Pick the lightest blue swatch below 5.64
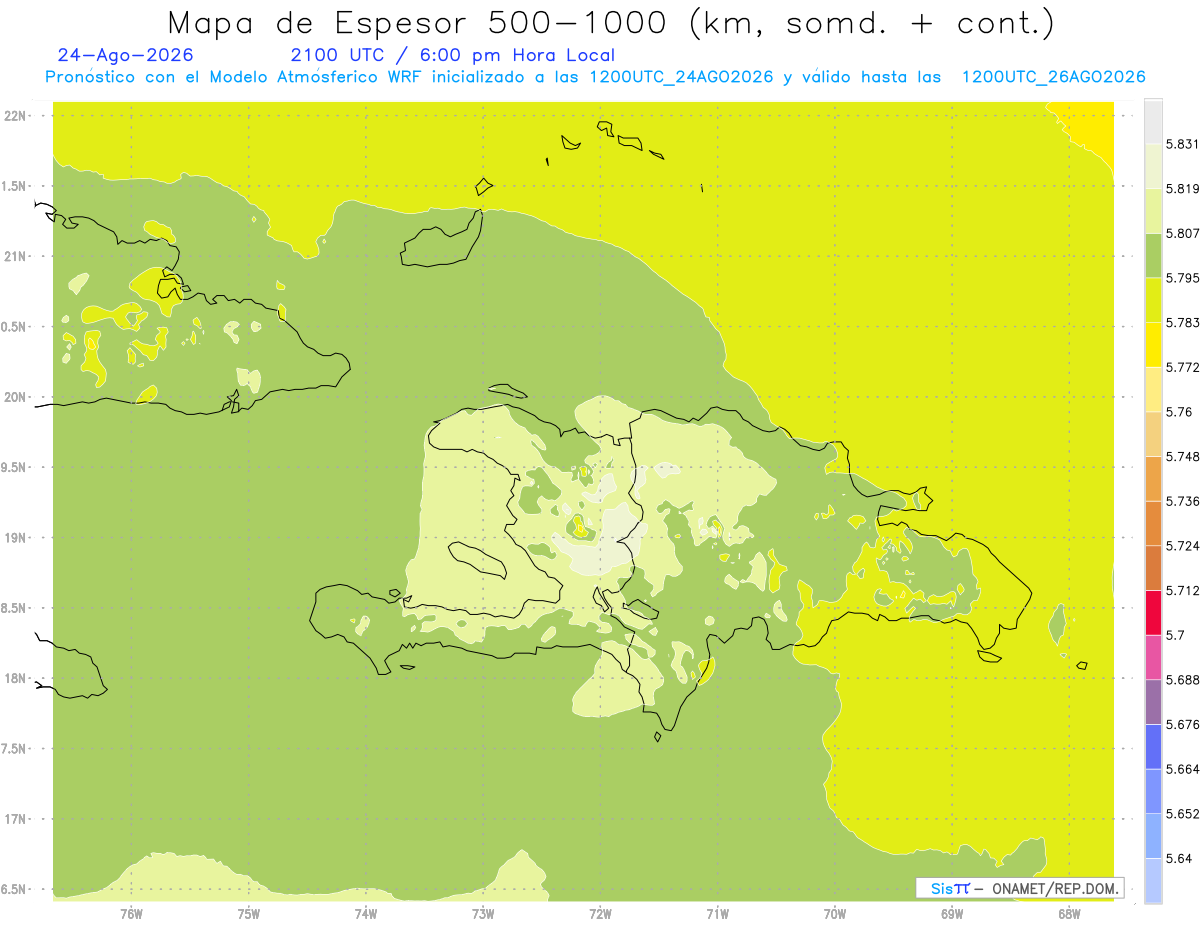This screenshot has width=1200, height=927. click(x=1153, y=881)
